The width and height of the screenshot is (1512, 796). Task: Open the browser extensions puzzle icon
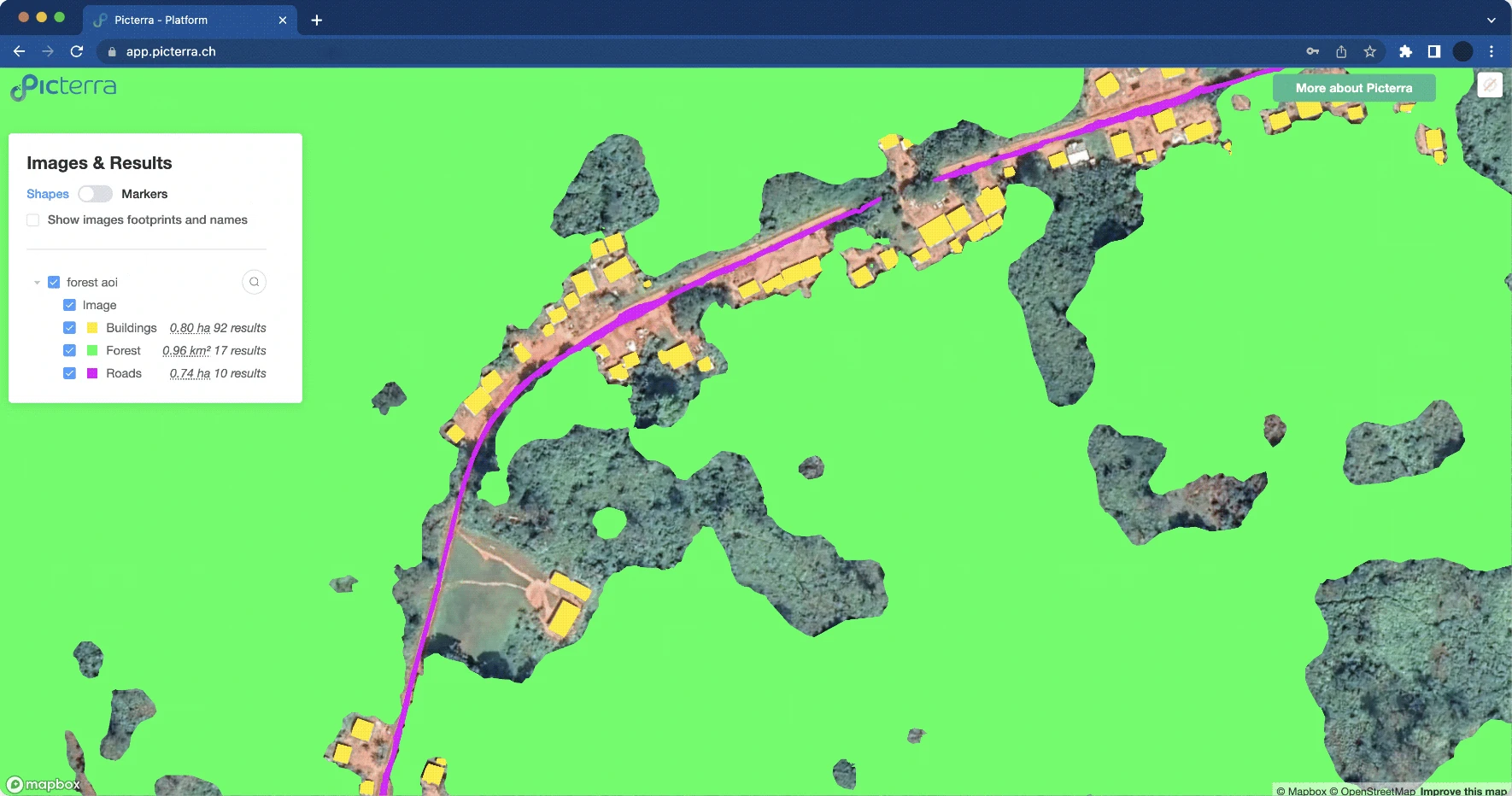[x=1405, y=51]
